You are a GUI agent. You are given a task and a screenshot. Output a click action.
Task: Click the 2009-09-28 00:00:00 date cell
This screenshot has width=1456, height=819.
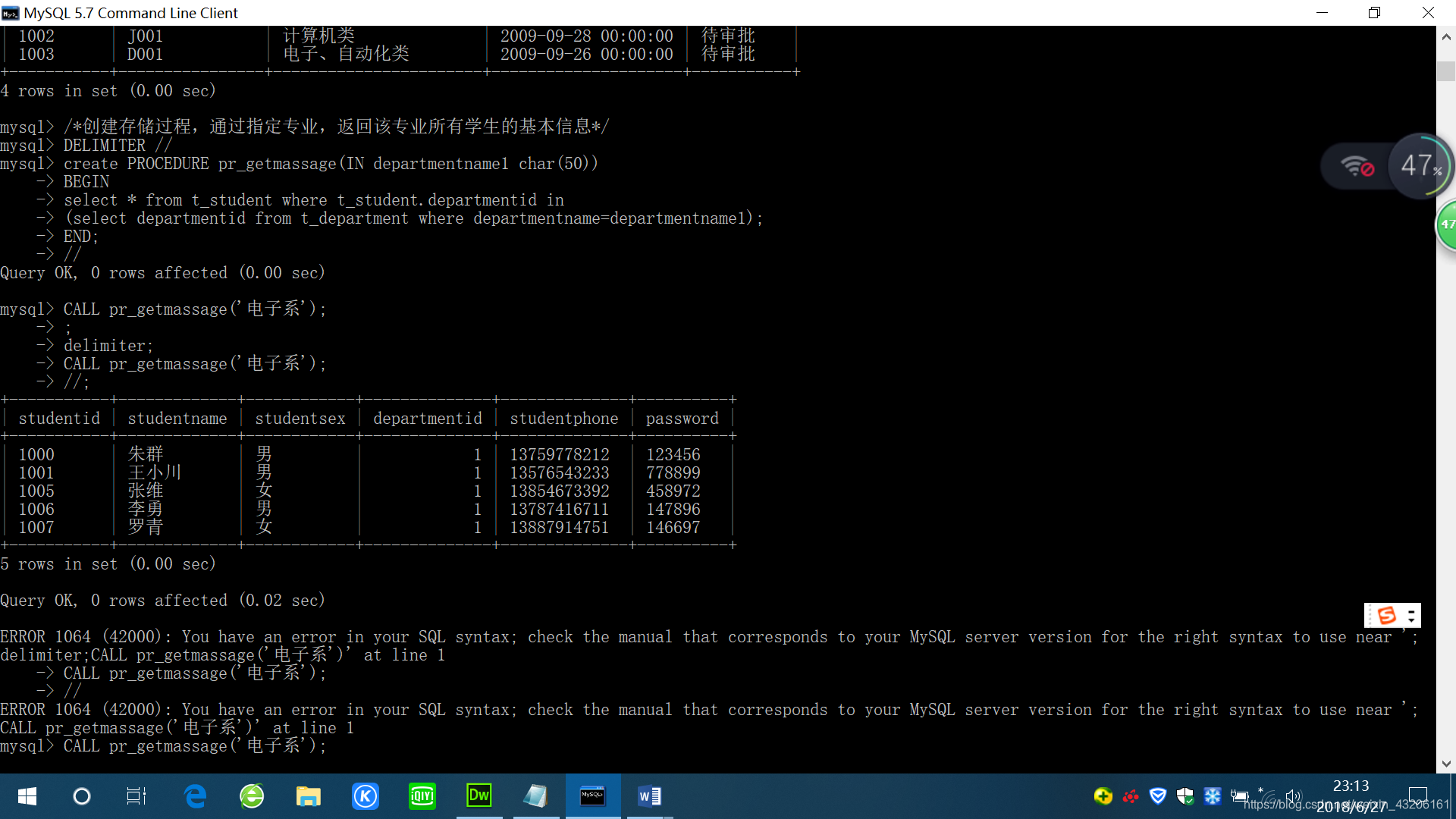pos(587,36)
